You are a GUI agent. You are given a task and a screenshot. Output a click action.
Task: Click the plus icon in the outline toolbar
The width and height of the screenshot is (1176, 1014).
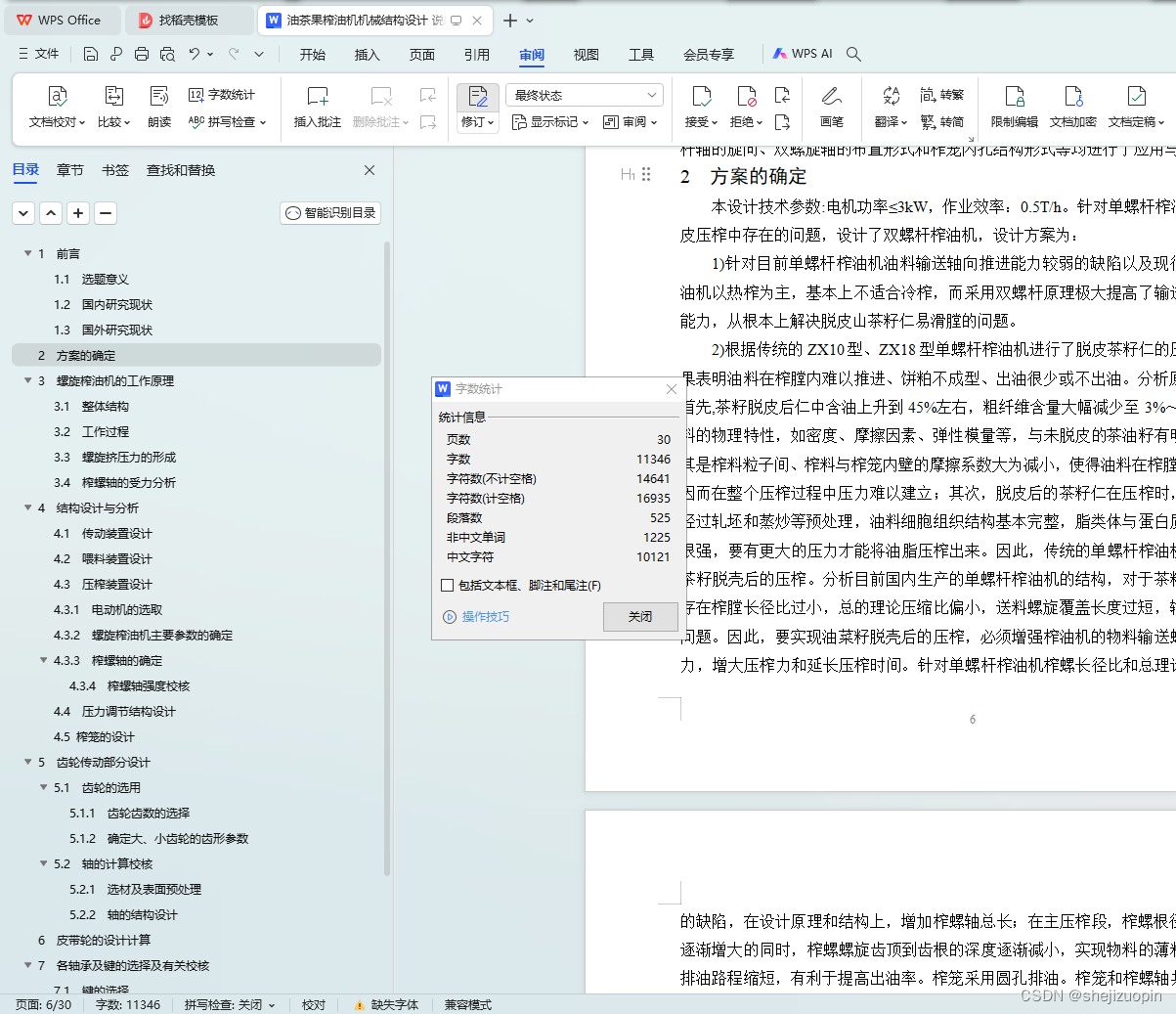pos(78,213)
